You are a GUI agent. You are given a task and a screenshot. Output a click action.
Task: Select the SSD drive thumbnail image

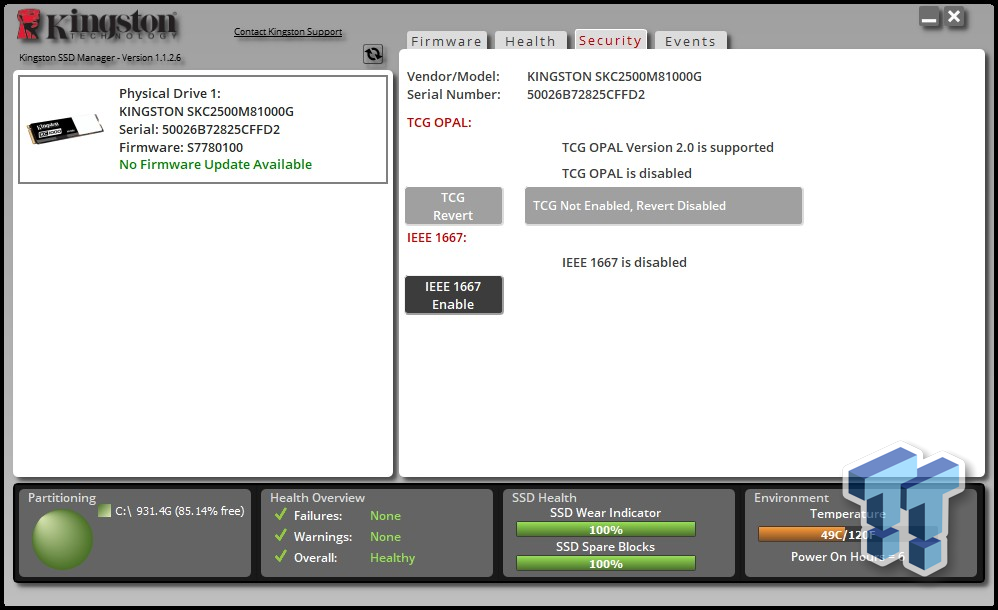pyautogui.click(x=65, y=129)
